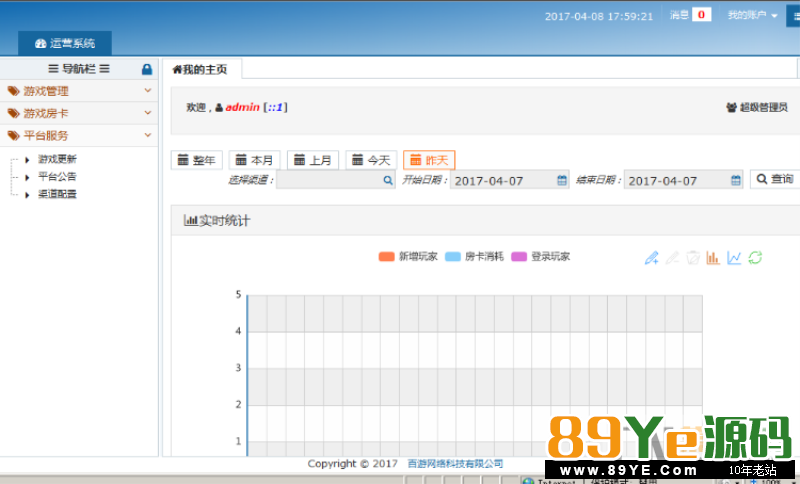This screenshot has height=484, width=800.
Task: Click timestamp 2017-04-08 17:59:21
Action: point(599,16)
